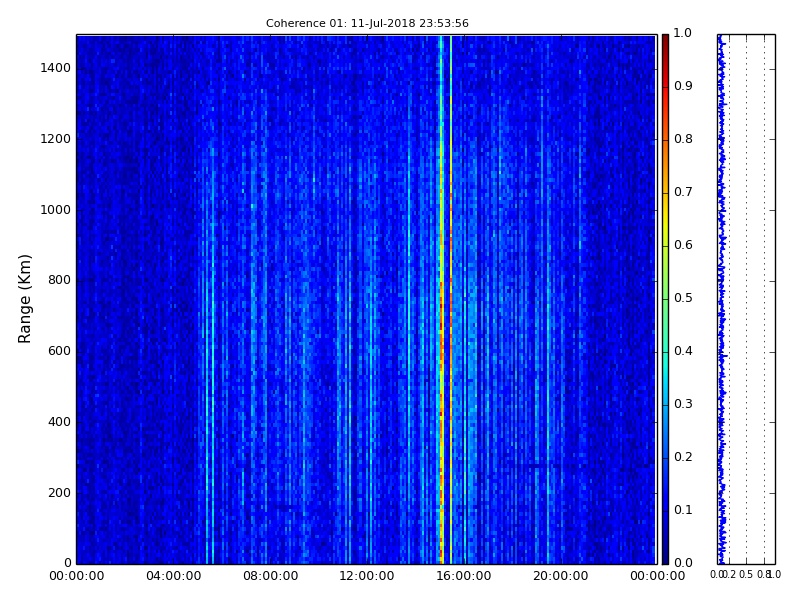
Task: Click the 400 range axis tick label
Action: 59,422
